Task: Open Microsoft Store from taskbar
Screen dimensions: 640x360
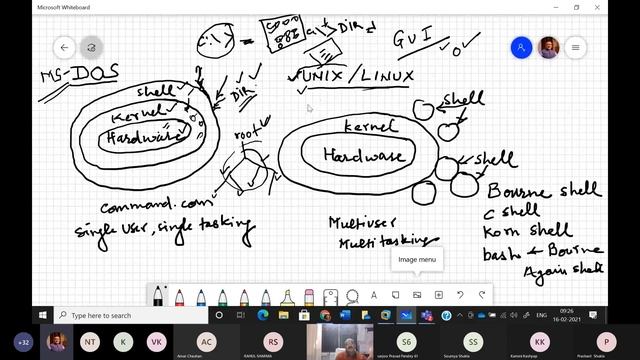Action: [x=304, y=315]
